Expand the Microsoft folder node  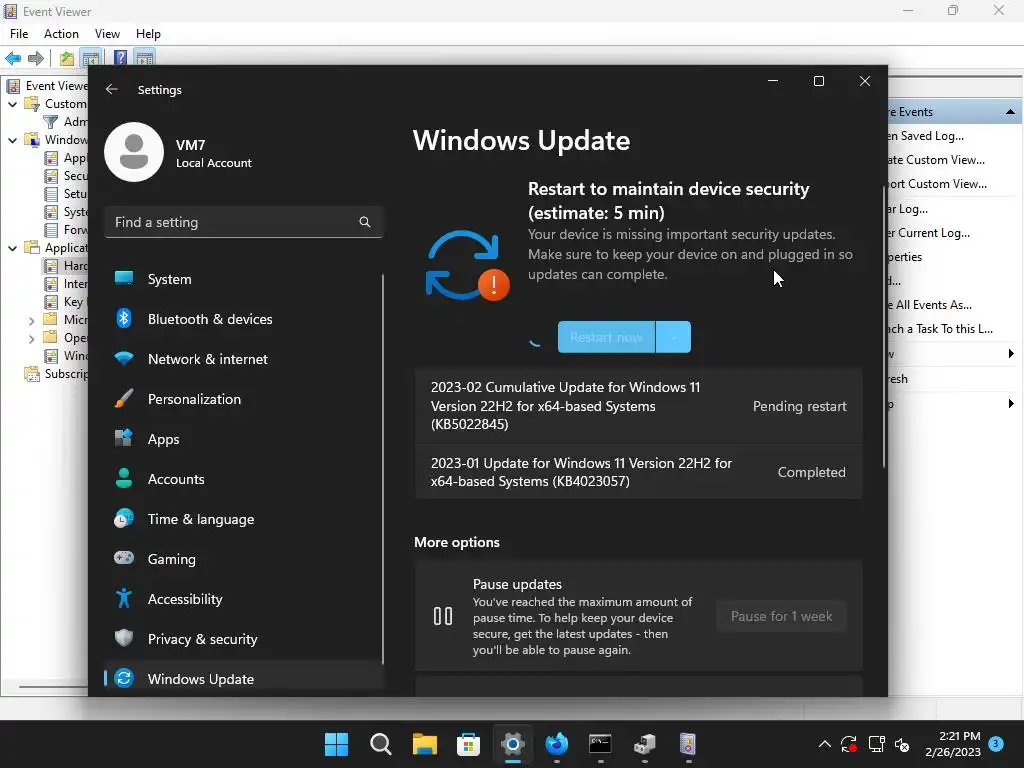(x=31, y=321)
